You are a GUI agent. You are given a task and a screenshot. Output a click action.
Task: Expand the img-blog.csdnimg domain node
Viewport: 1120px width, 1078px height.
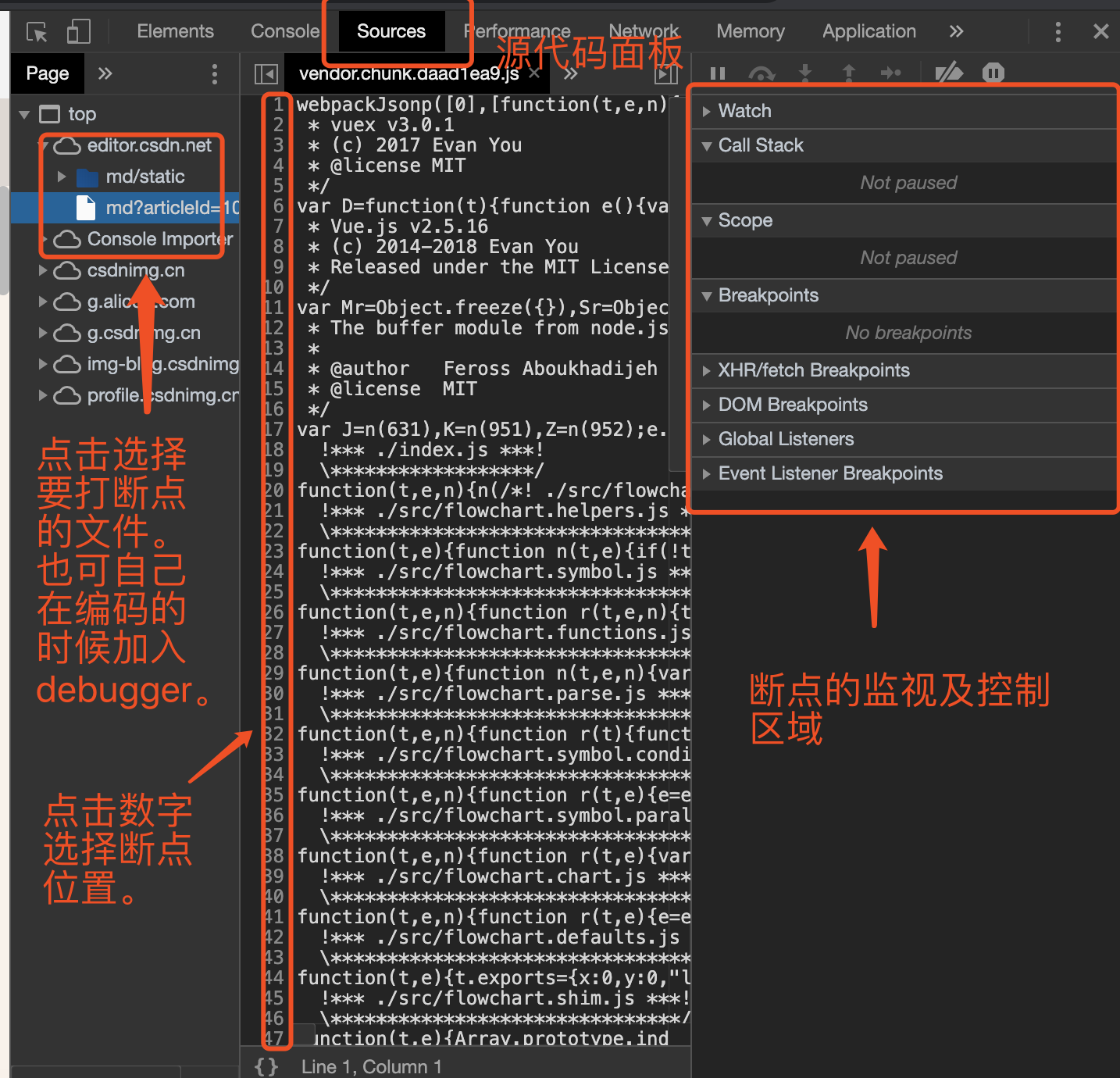point(43,364)
